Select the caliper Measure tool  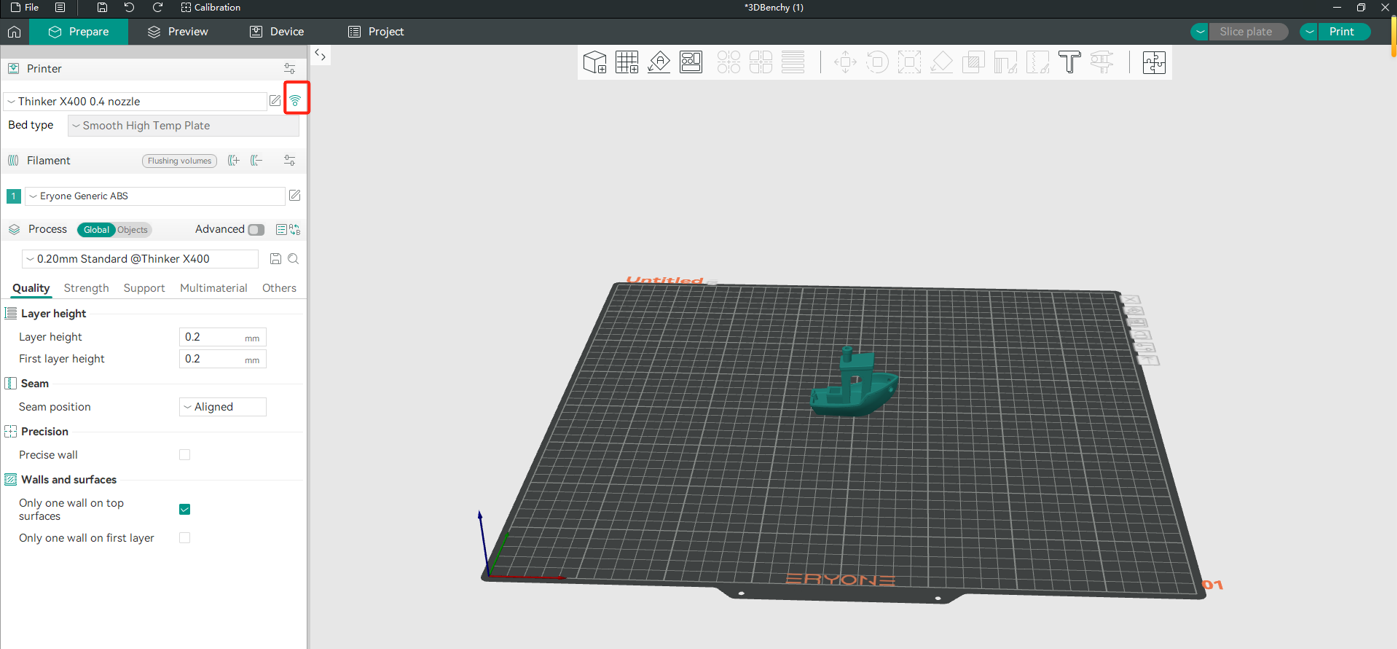[x=1101, y=62]
